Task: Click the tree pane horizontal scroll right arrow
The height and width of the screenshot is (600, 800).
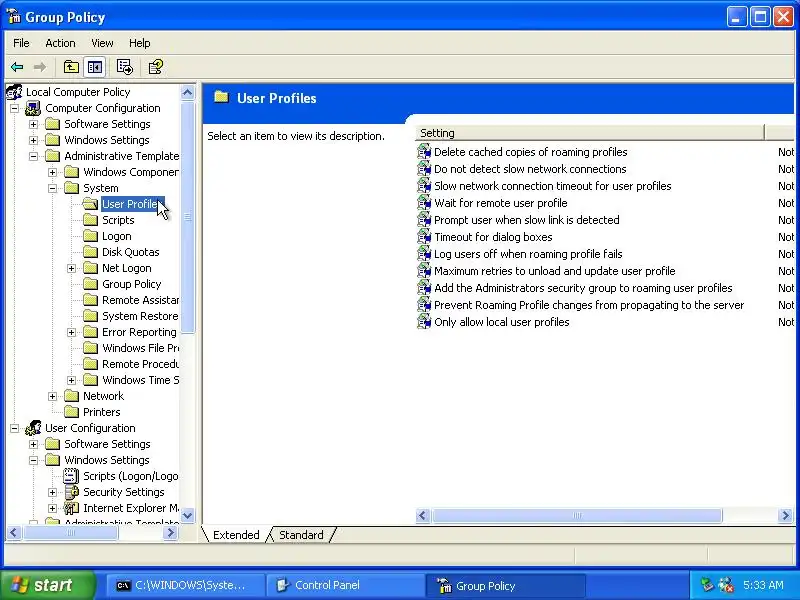Action: point(170,533)
